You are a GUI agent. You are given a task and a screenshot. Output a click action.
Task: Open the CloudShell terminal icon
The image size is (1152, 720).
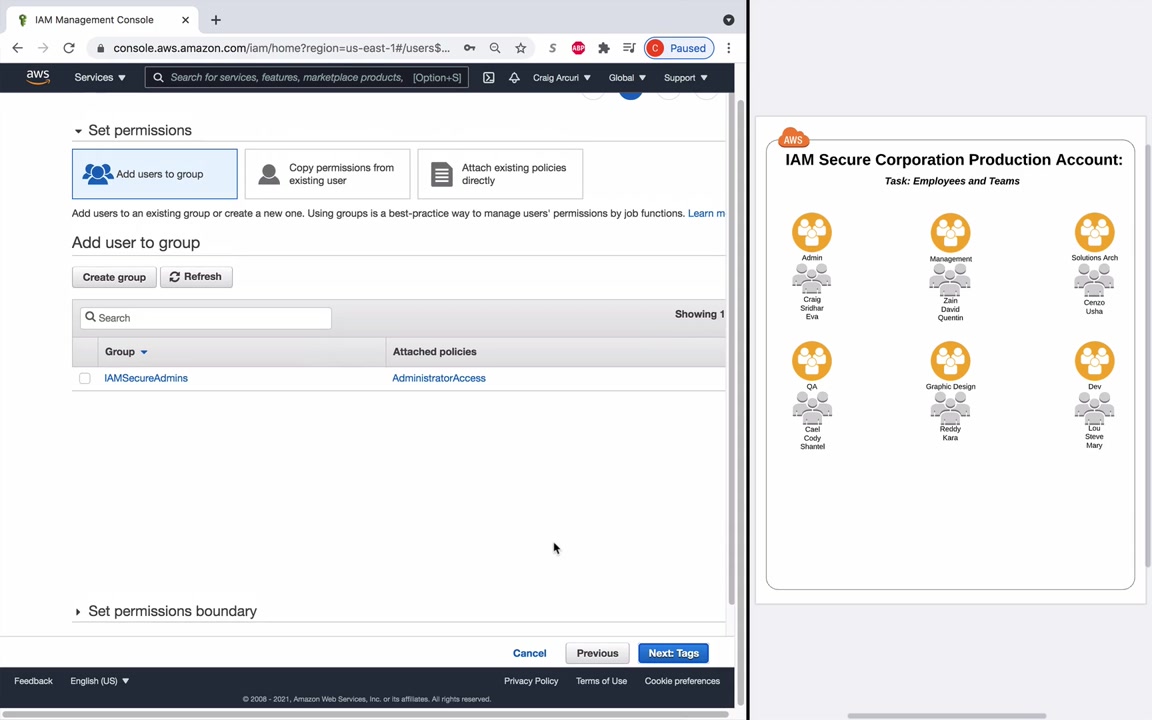click(489, 77)
